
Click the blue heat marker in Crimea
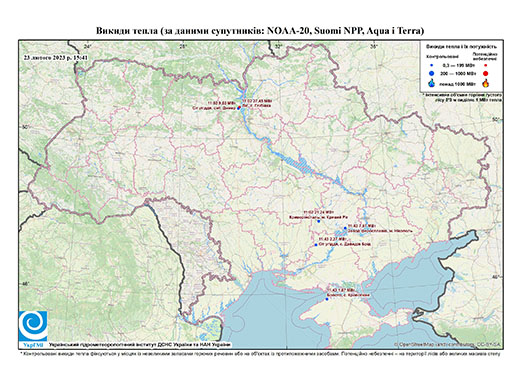[x=327, y=299]
